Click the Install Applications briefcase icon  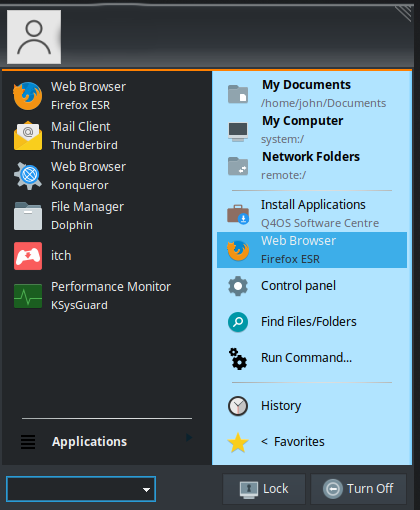tap(238, 214)
